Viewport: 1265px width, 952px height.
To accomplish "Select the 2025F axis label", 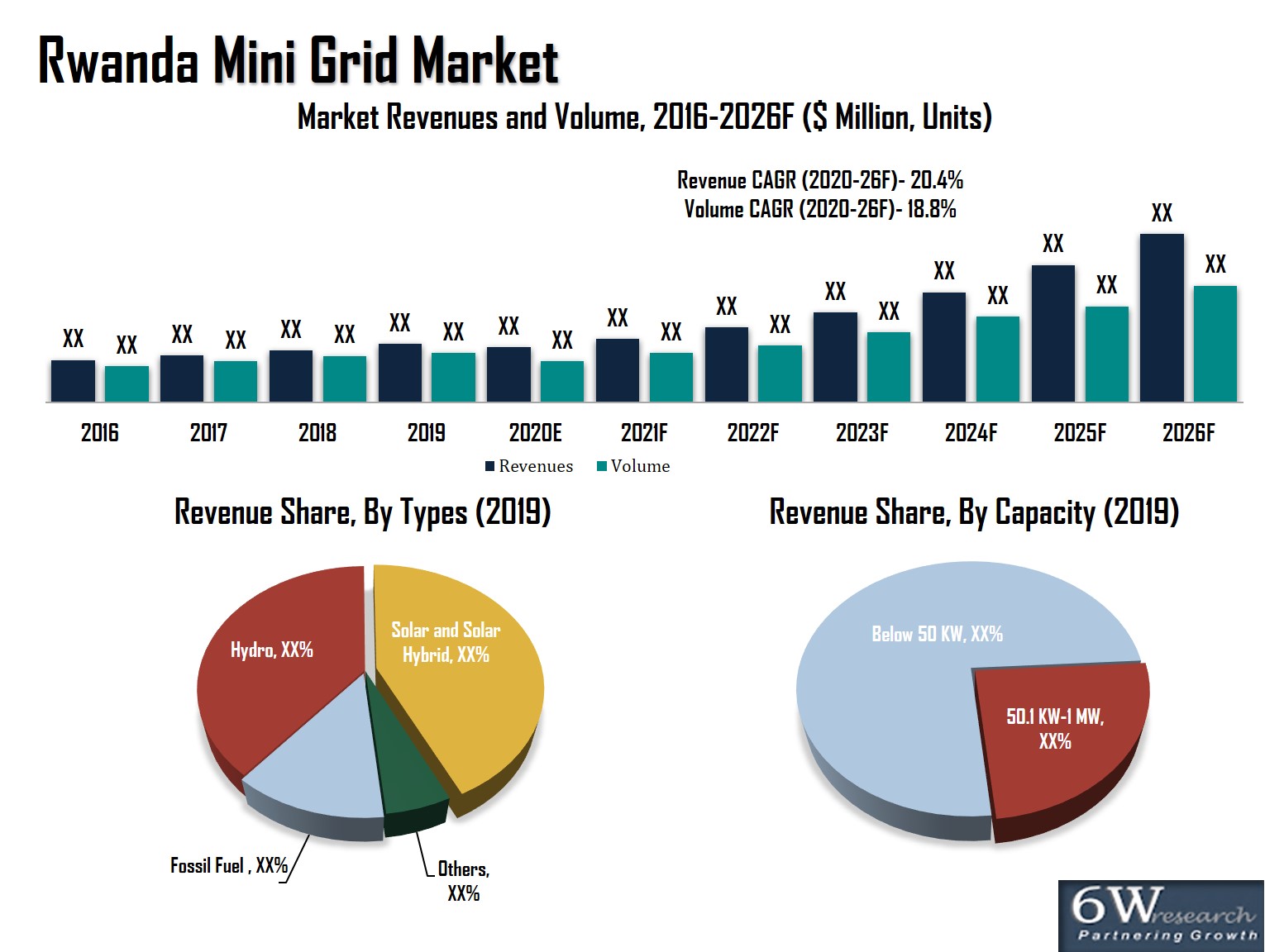I will click(1080, 432).
